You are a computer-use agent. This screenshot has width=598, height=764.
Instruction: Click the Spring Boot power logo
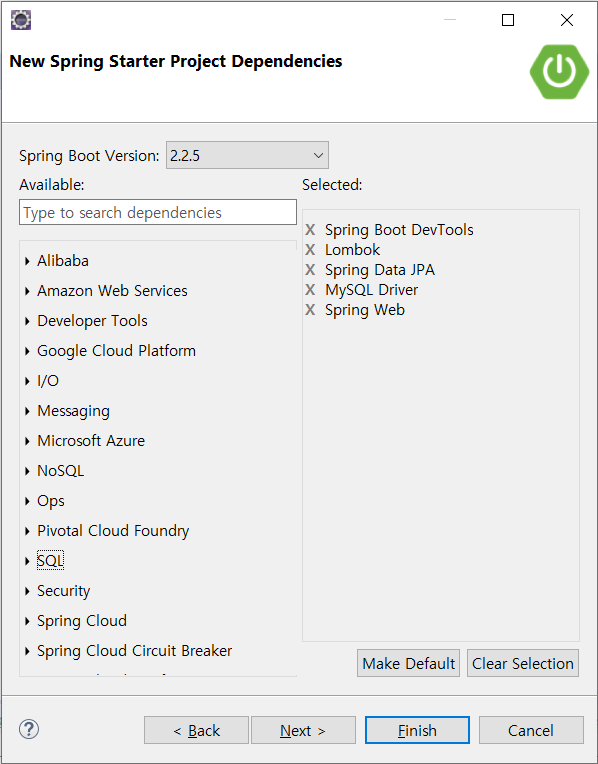tap(559, 72)
